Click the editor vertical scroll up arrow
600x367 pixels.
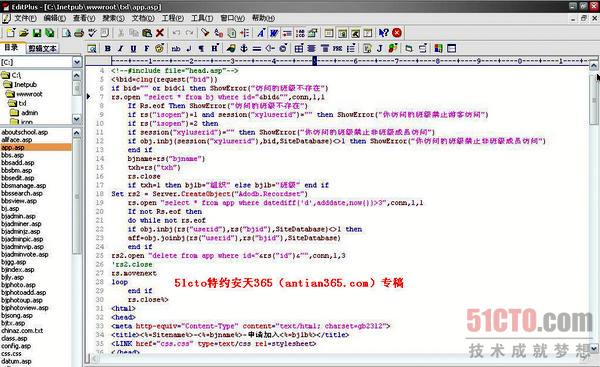coord(593,65)
